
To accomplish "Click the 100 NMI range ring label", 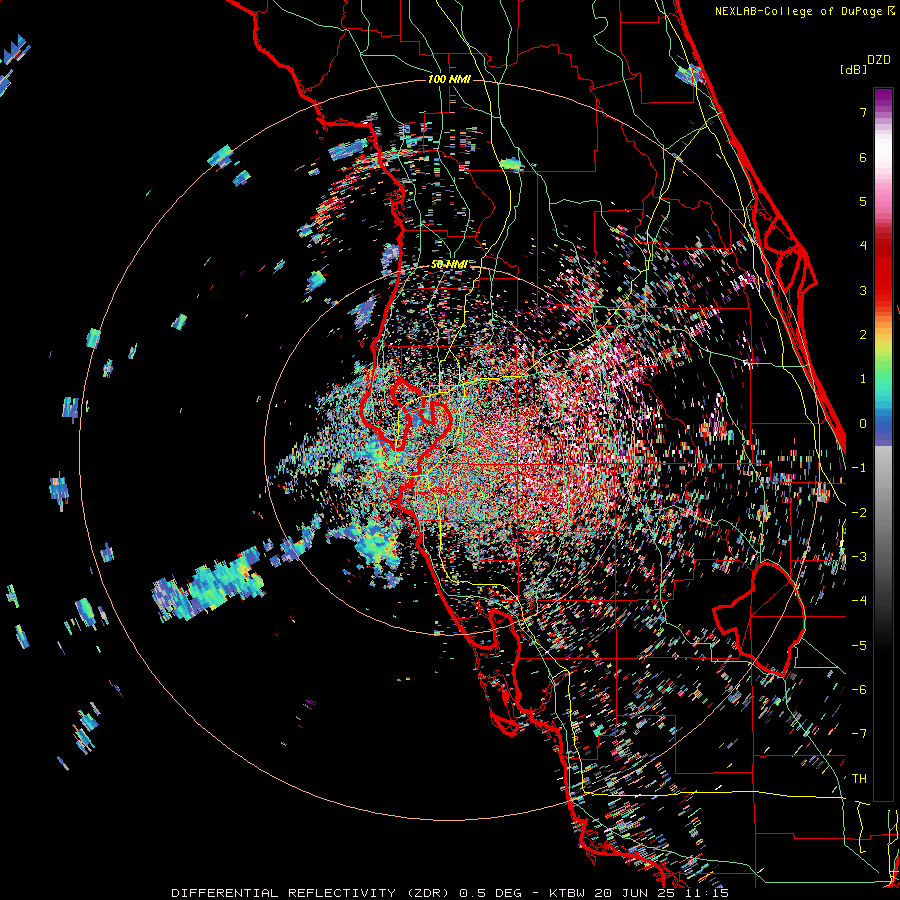I will click(x=449, y=79).
